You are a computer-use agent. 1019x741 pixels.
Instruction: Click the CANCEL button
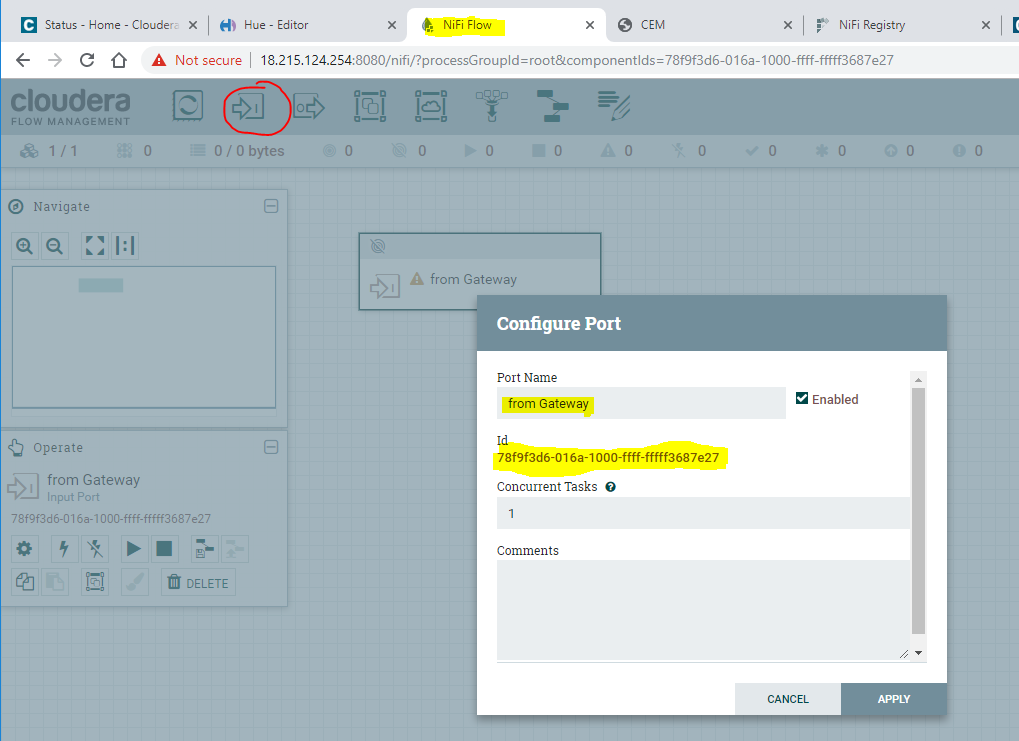coord(788,699)
